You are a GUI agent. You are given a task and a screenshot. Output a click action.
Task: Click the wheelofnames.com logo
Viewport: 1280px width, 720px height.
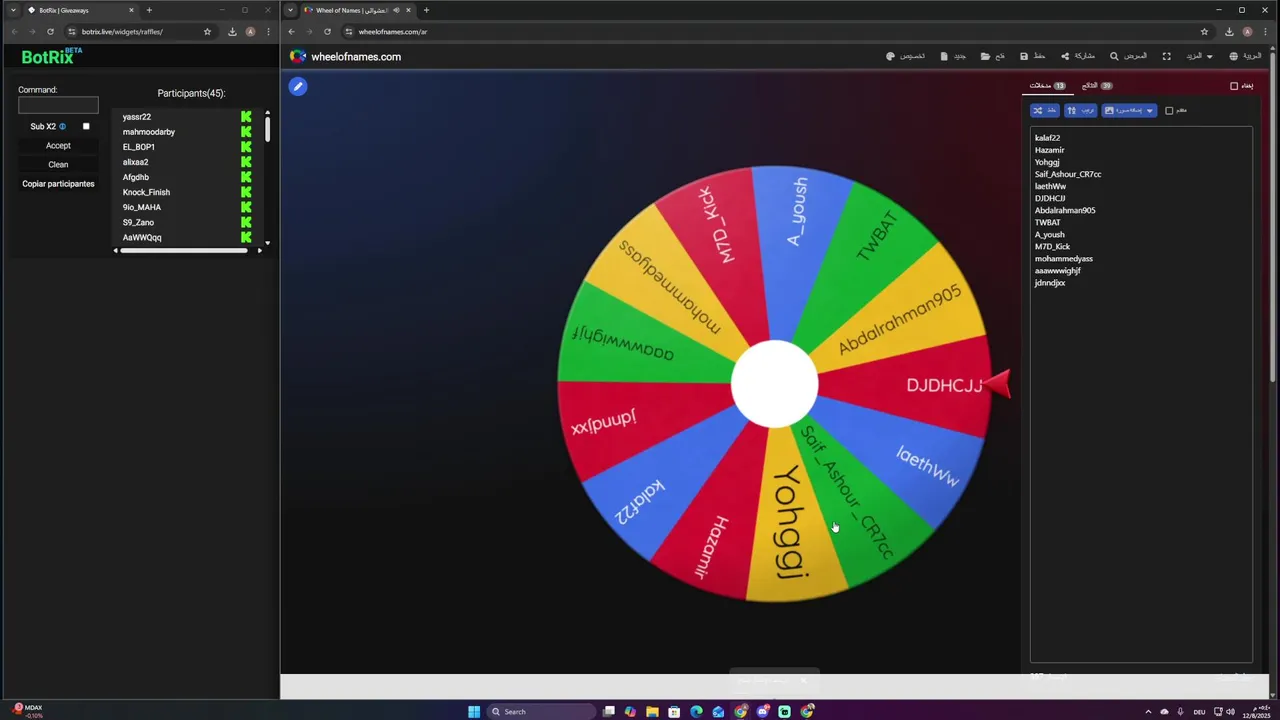click(345, 57)
